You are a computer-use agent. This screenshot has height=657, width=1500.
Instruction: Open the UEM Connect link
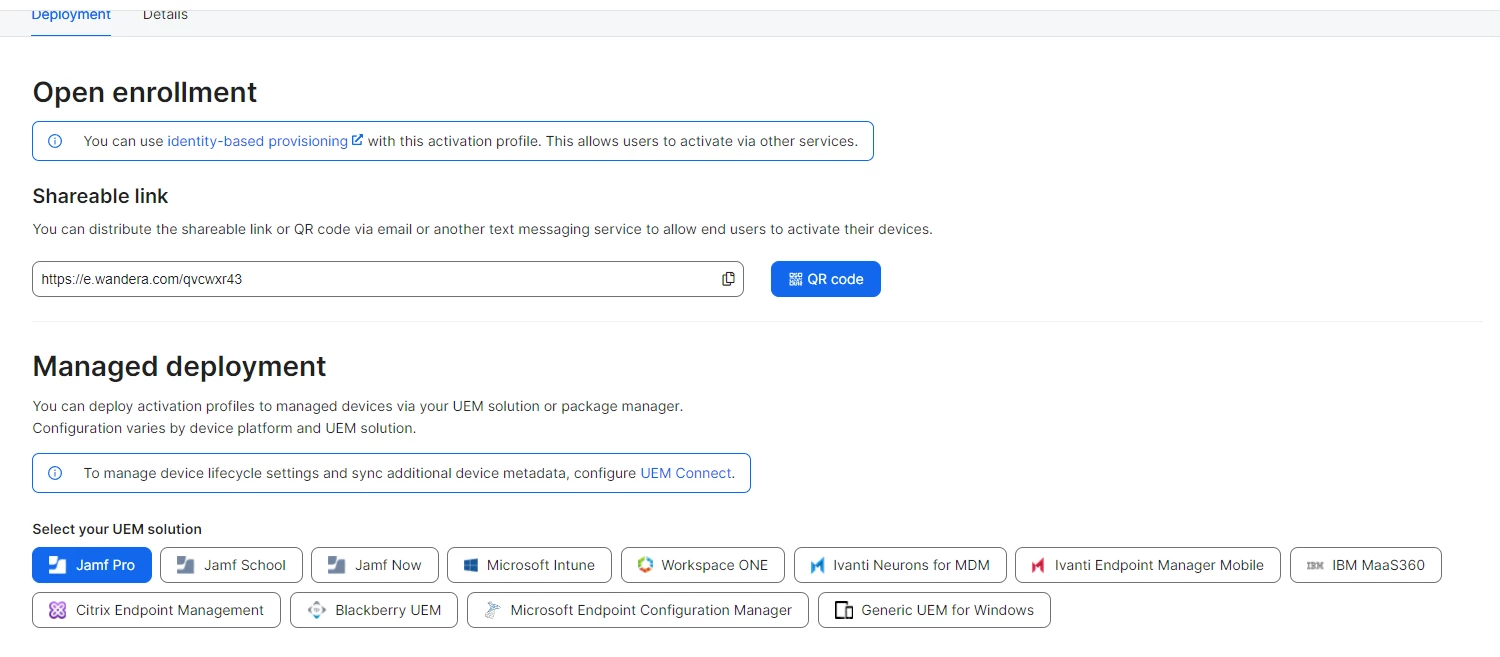(x=686, y=473)
